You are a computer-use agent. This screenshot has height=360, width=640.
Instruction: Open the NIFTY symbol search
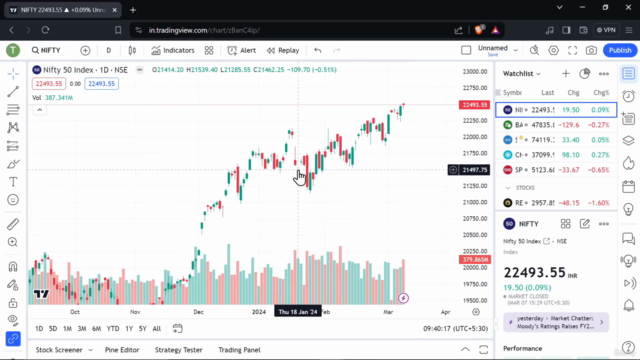pyautogui.click(x=46, y=50)
